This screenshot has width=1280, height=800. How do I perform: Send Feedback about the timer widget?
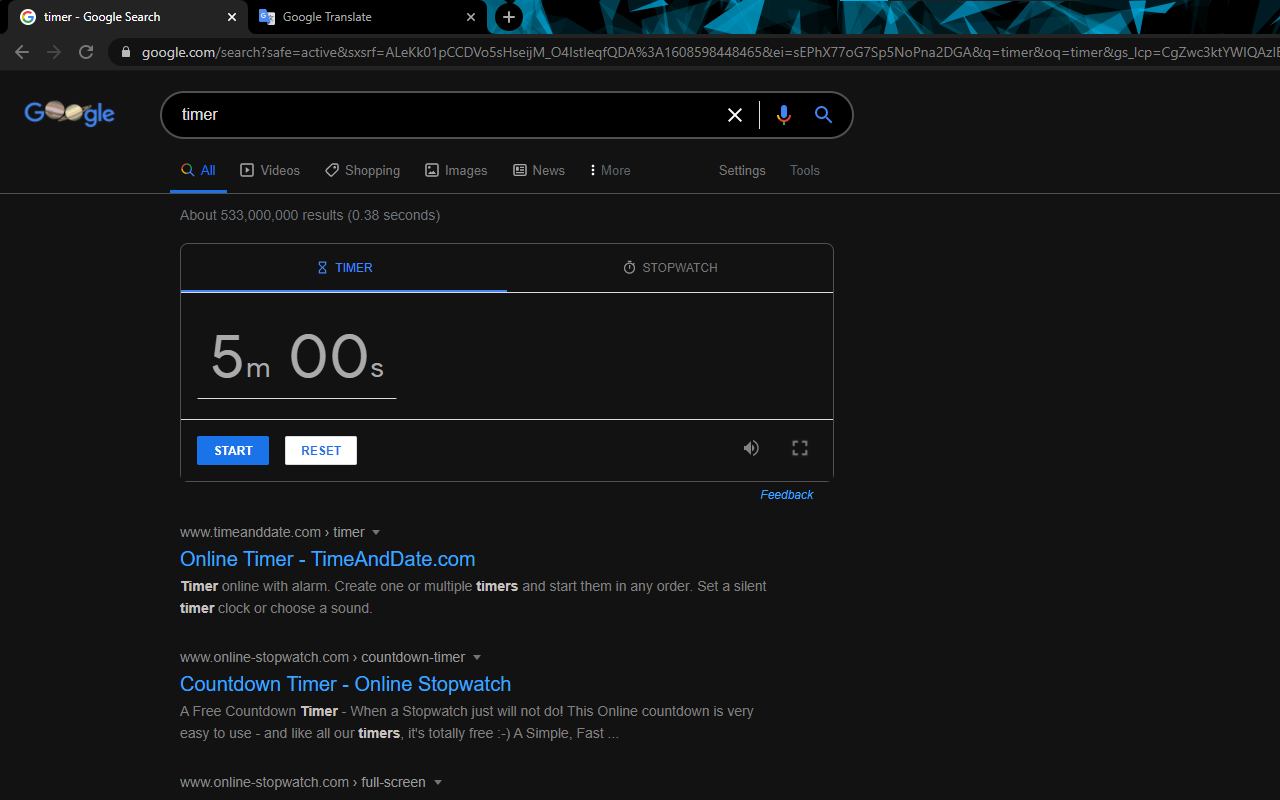click(x=786, y=494)
